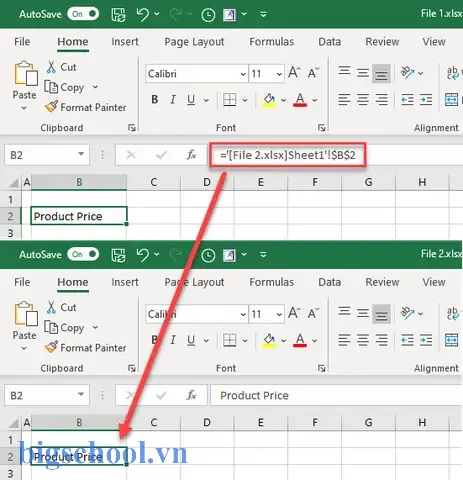The height and width of the screenshot is (480, 463).
Task: Click Merge & Center icon in File 2
Action: click(451, 340)
